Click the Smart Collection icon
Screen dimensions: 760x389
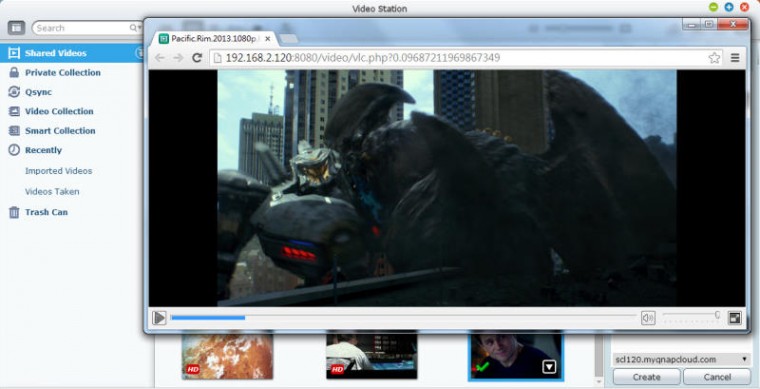(x=14, y=131)
